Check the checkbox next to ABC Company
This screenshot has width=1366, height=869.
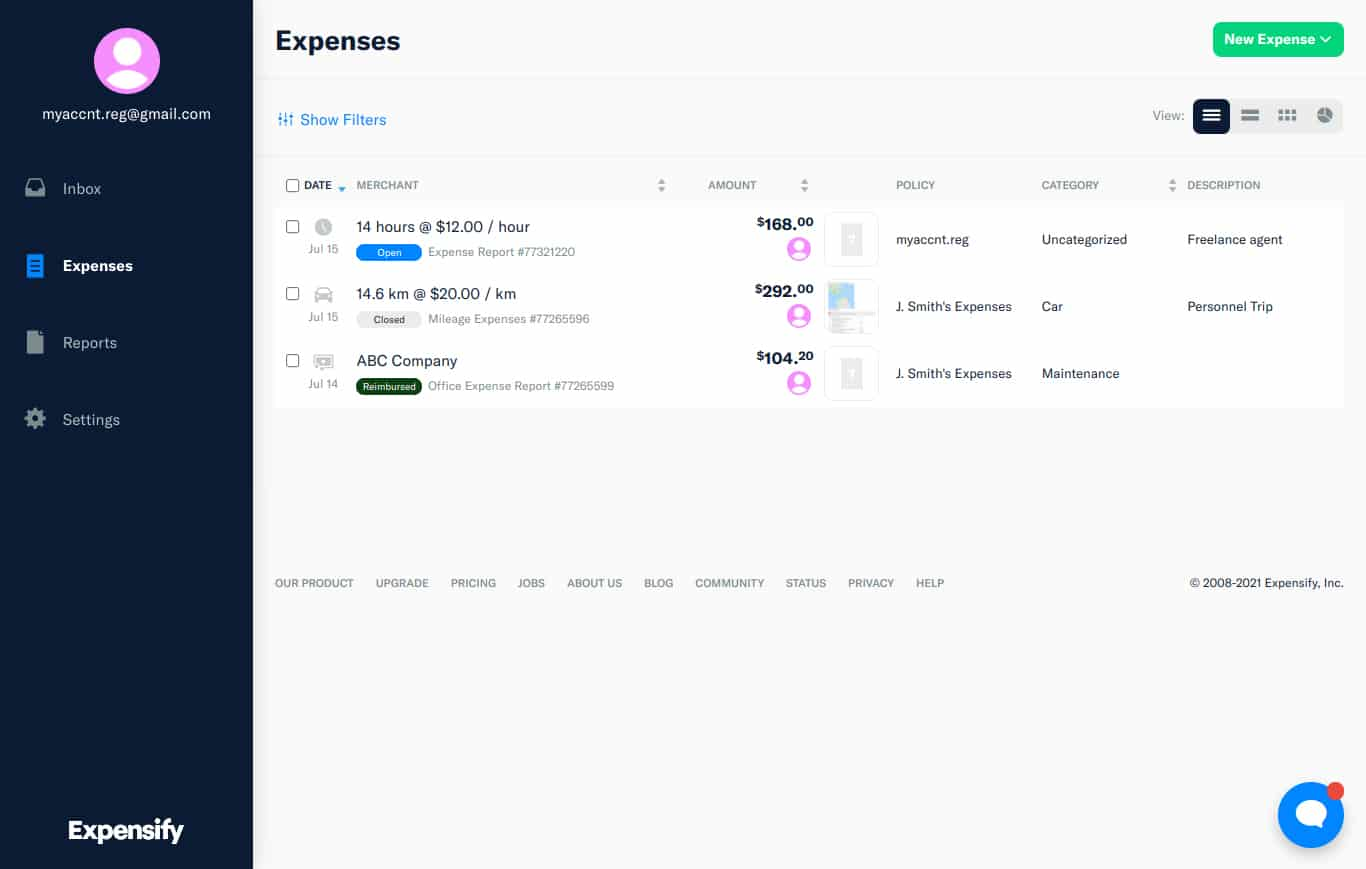click(292, 360)
